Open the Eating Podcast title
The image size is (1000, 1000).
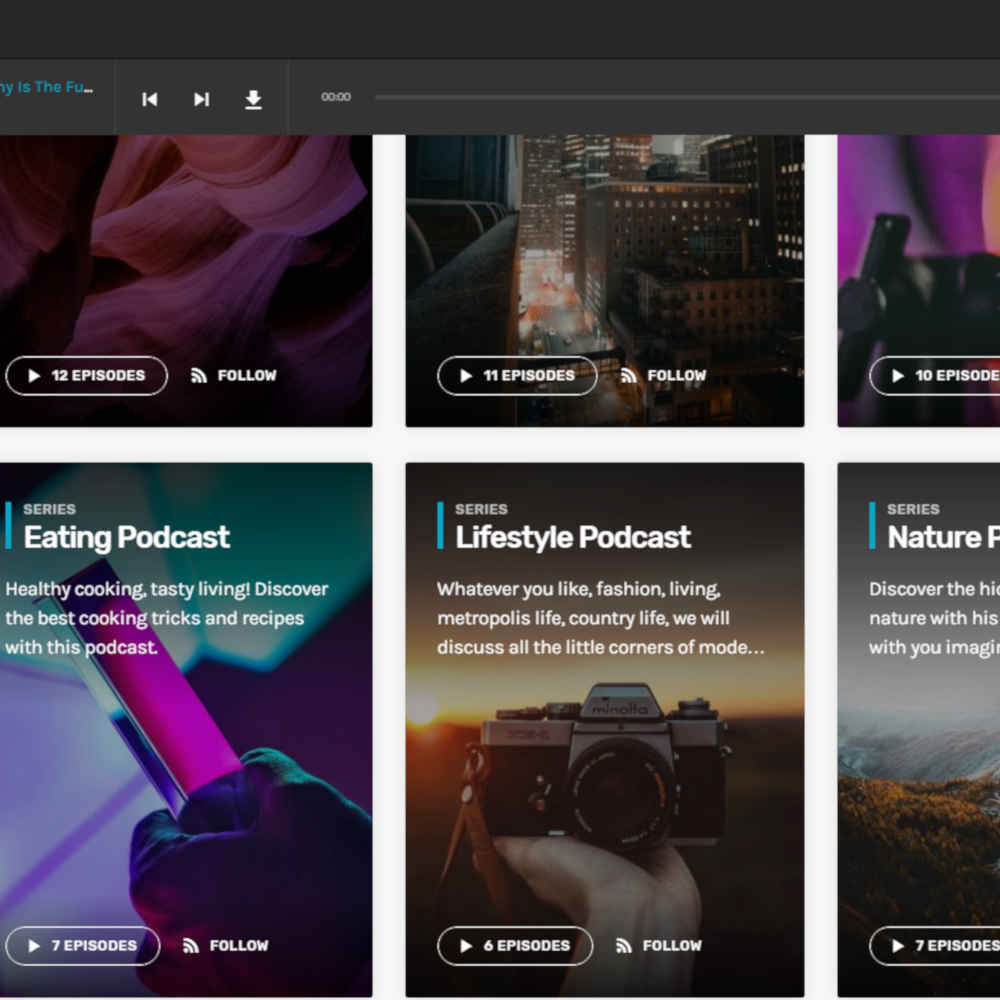[x=127, y=538]
